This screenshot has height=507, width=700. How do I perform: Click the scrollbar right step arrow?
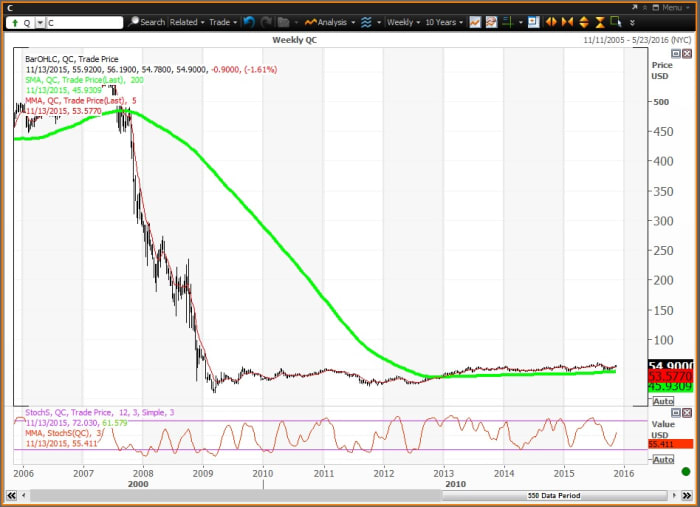675,495
